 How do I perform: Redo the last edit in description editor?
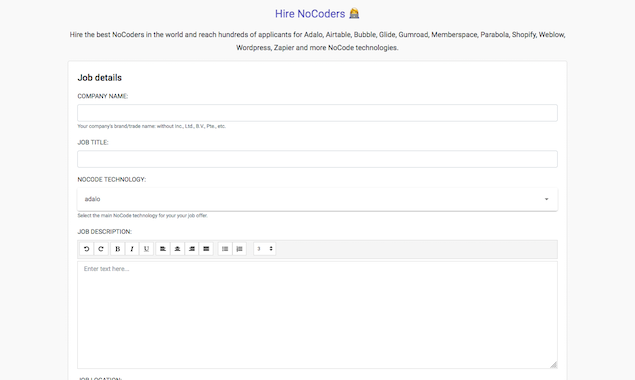click(x=101, y=249)
